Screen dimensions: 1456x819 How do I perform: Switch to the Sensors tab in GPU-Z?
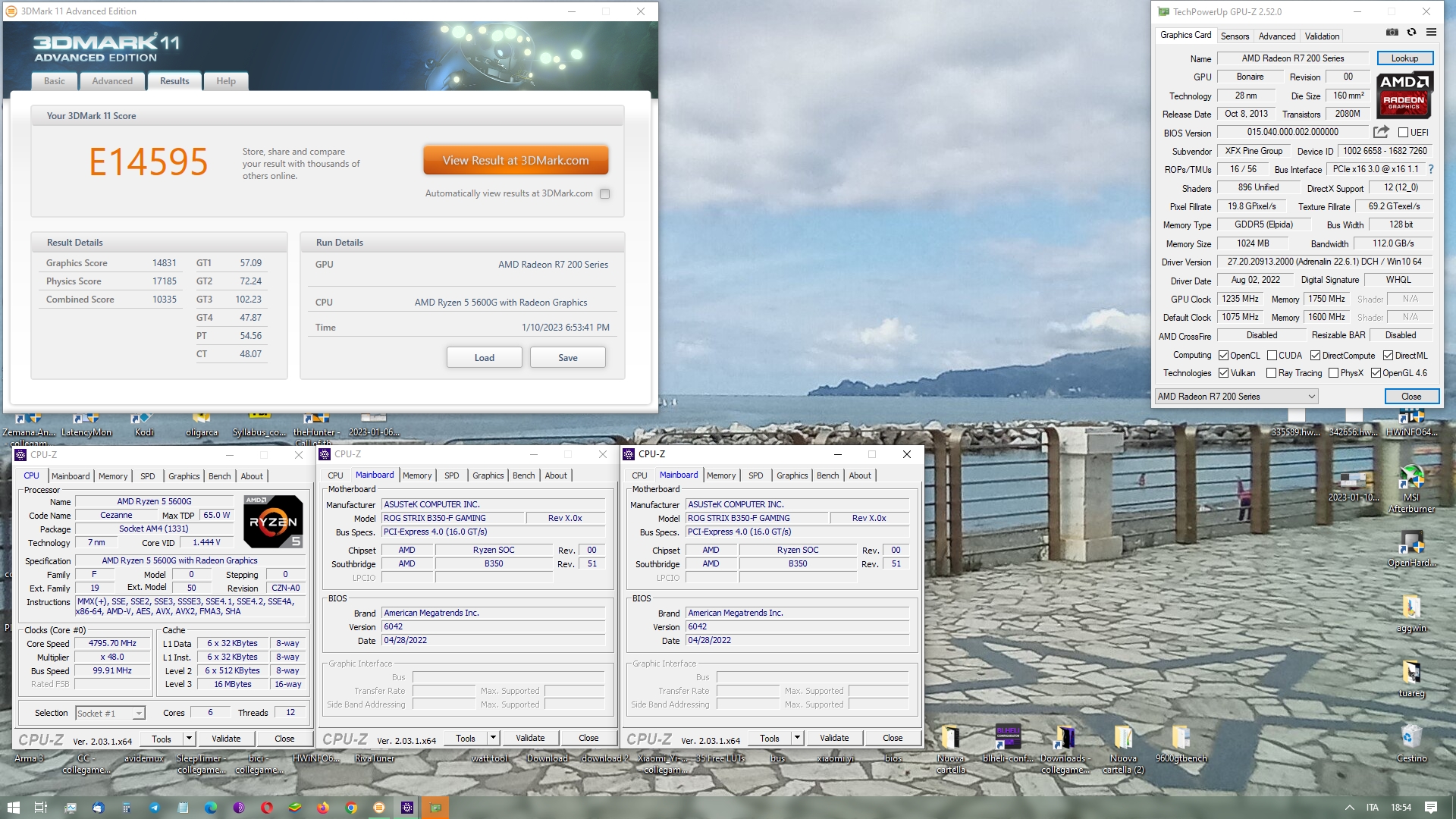[x=1235, y=36]
